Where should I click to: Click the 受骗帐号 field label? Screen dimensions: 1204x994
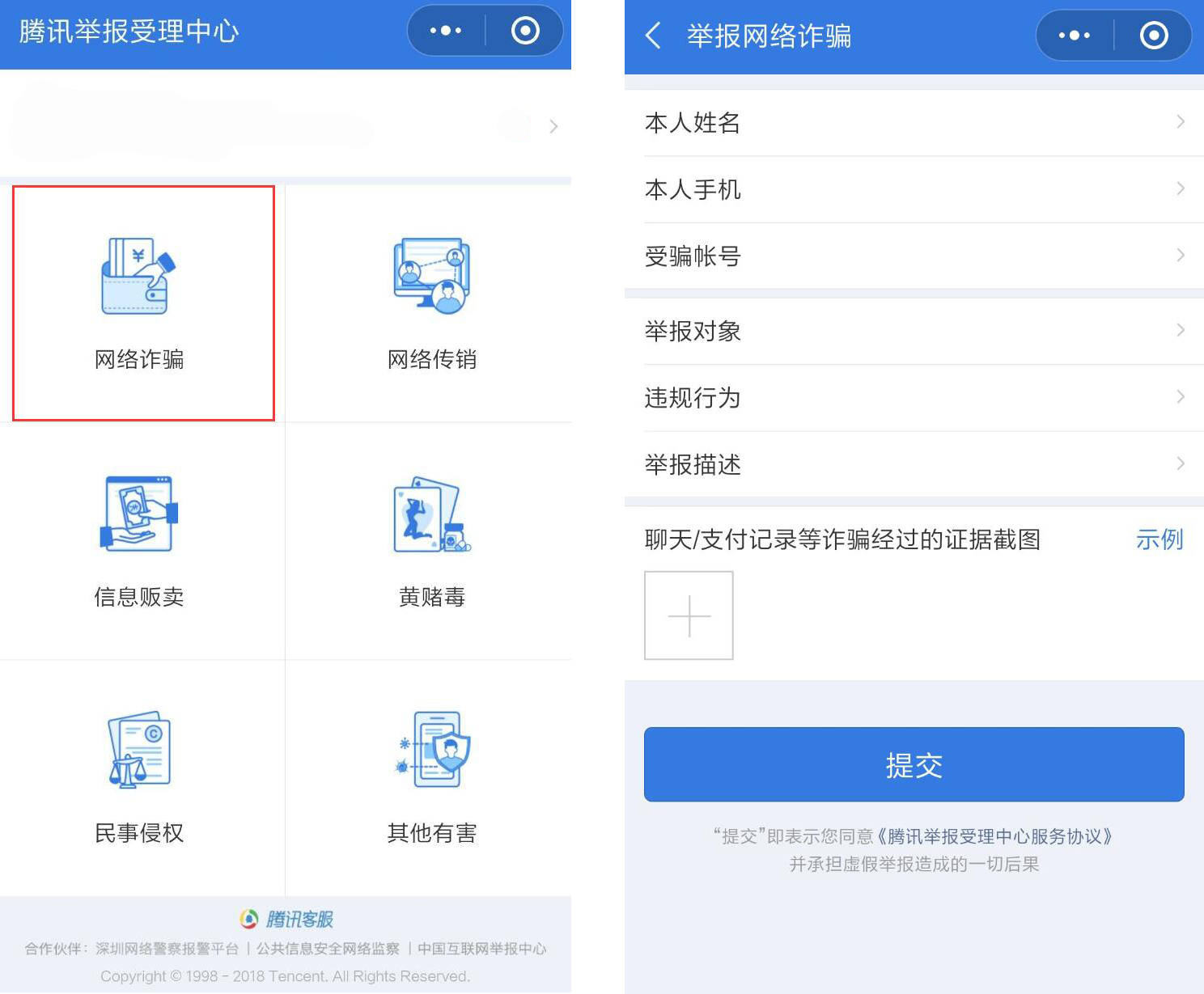pyautogui.click(x=693, y=256)
